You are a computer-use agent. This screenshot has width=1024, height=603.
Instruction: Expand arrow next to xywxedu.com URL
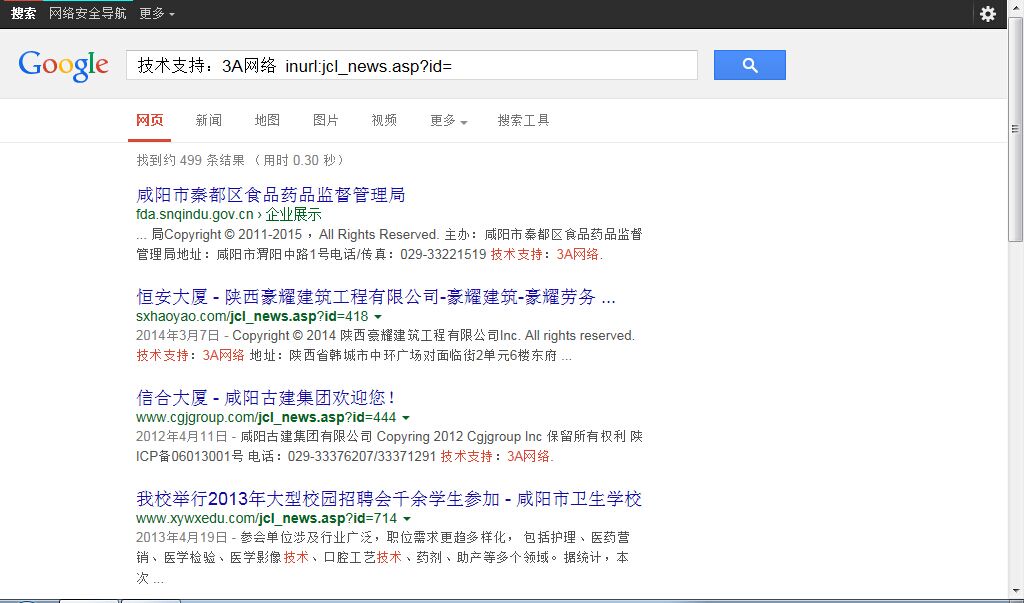pyautogui.click(x=407, y=519)
